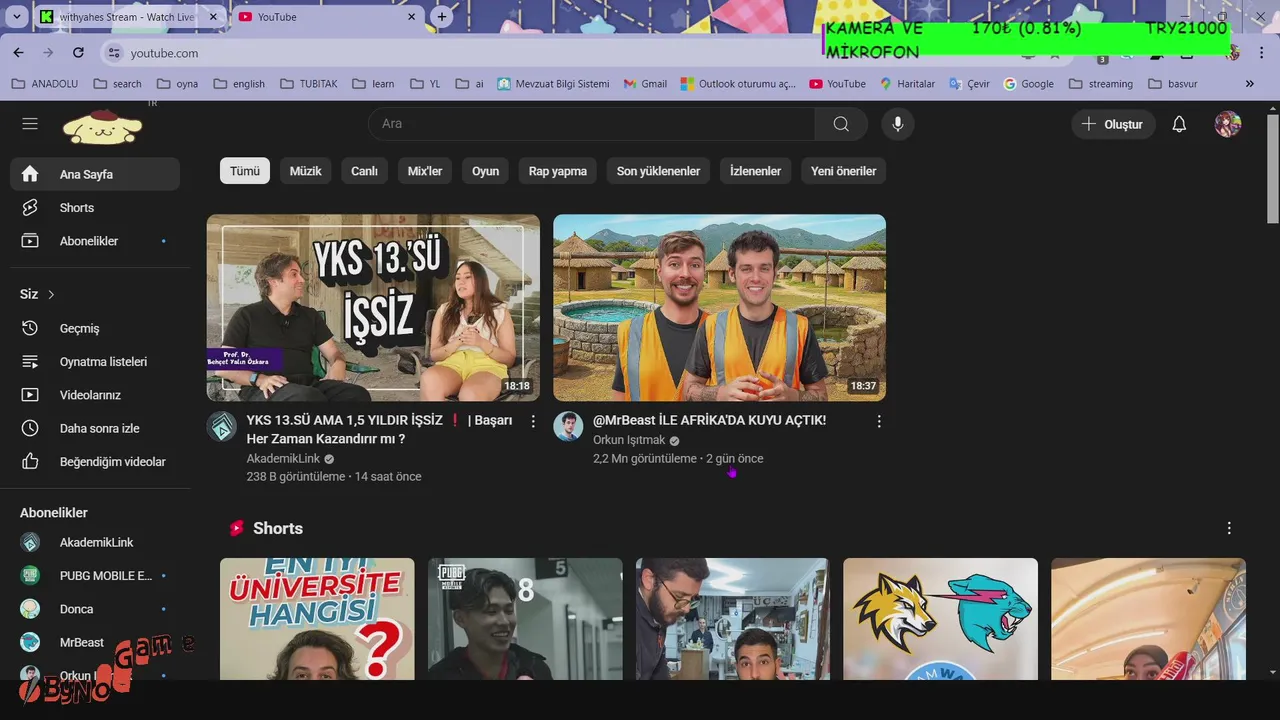1280x720 pixels.
Task: Click the Ara search field
Action: coord(592,124)
